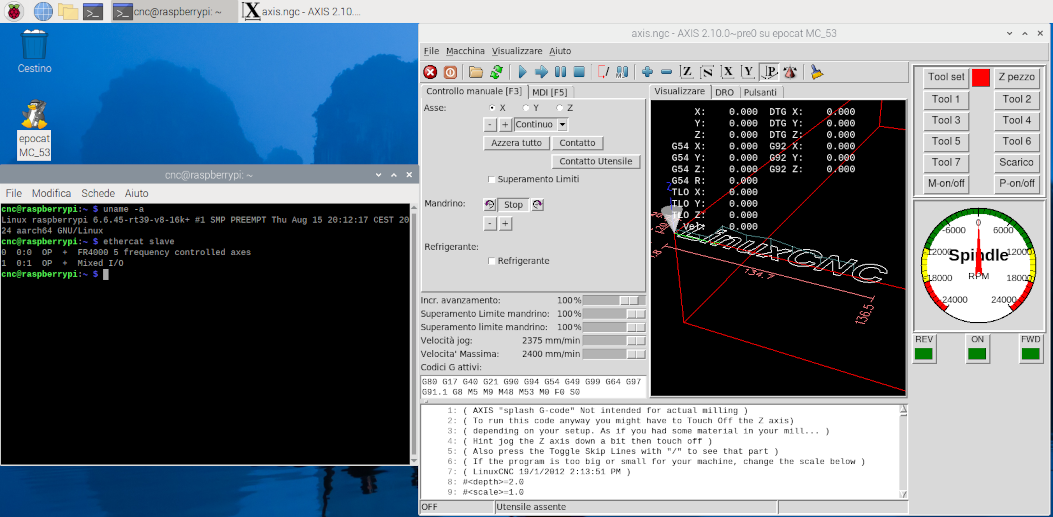Screen dimensions: 1053x517
Task: Open Schede menu in terminal window
Action: (98, 193)
